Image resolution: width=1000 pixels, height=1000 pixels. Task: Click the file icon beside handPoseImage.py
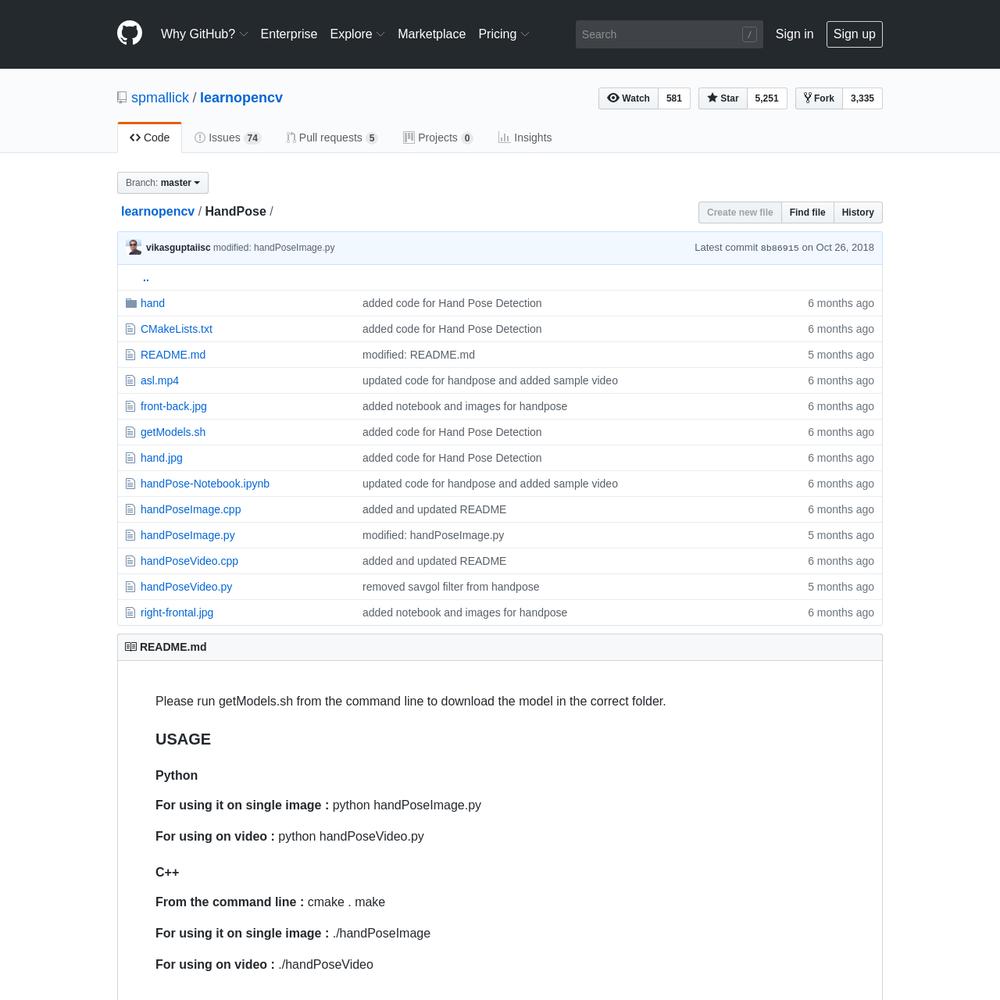(130, 535)
